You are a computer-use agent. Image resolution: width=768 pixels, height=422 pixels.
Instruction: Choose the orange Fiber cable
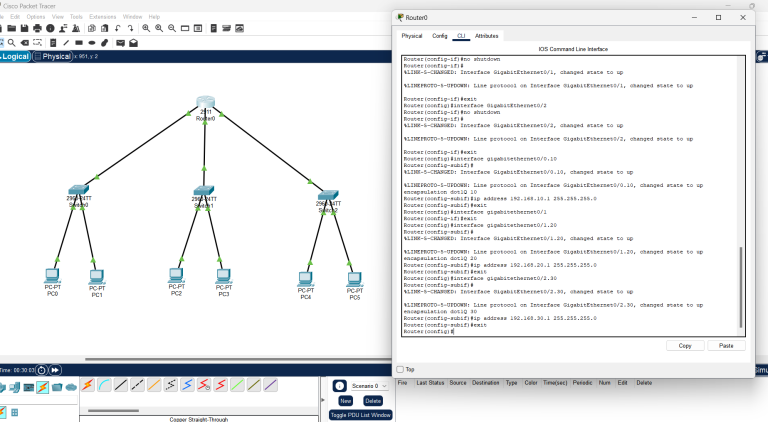click(154, 385)
